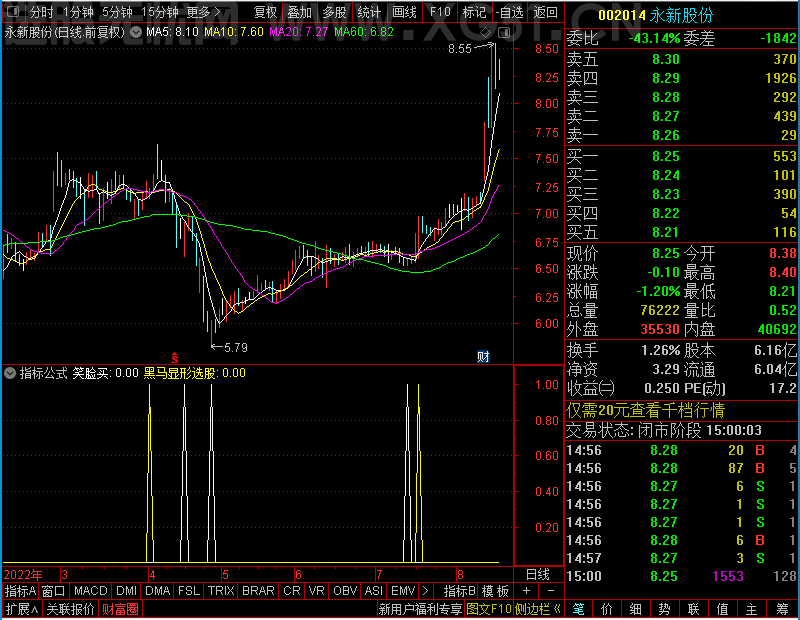
Task: Switch indicator to FSL
Action: pyautogui.click(x=189, y=591)
